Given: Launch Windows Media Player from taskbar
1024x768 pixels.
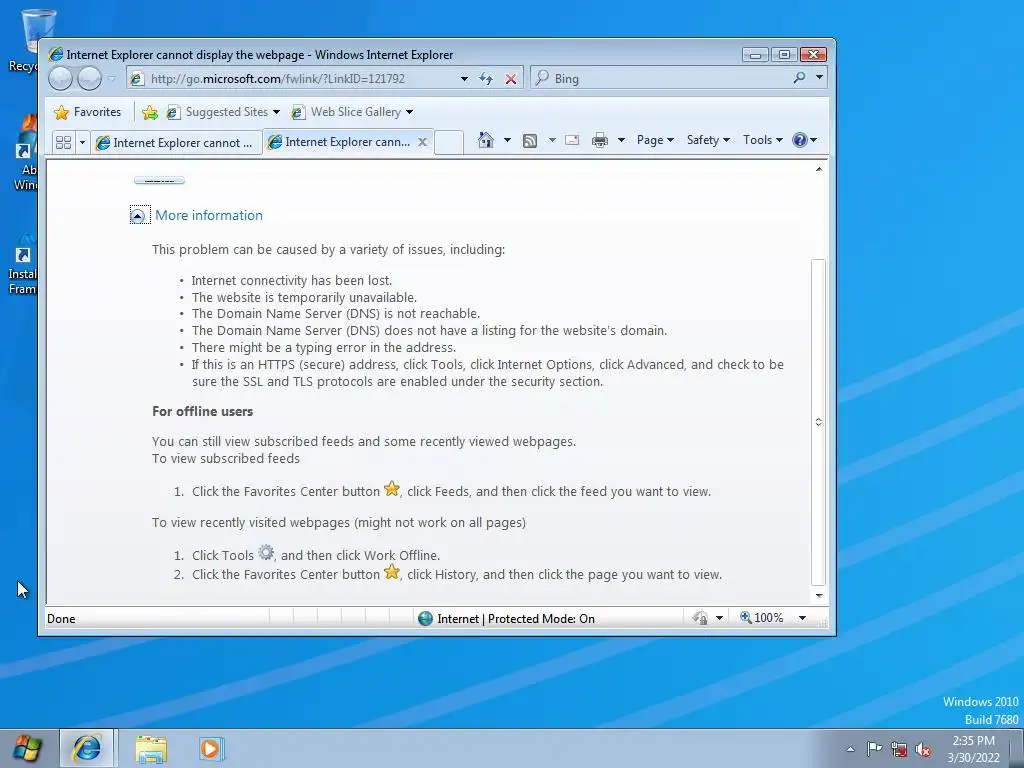Looking at the screenshot, I should 210,748.
